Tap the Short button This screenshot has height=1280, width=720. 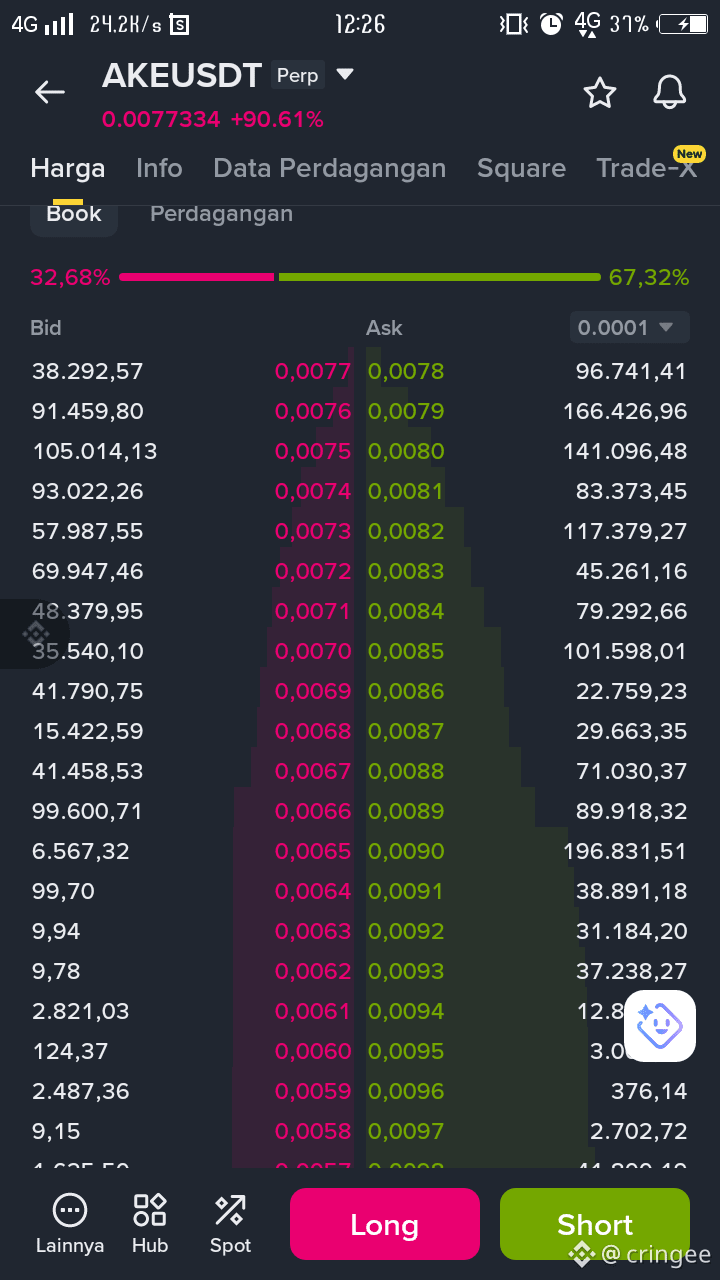(595, 1224)
